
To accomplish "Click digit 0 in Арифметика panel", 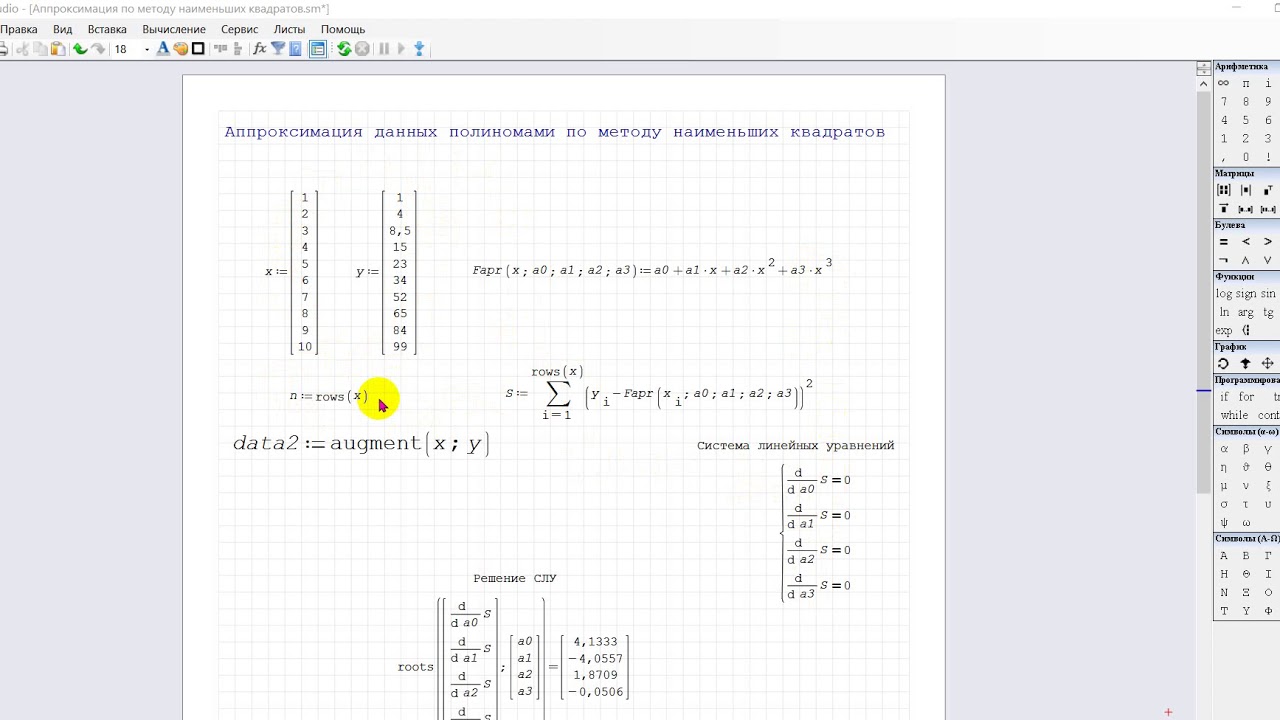I will pos(1246,157).
